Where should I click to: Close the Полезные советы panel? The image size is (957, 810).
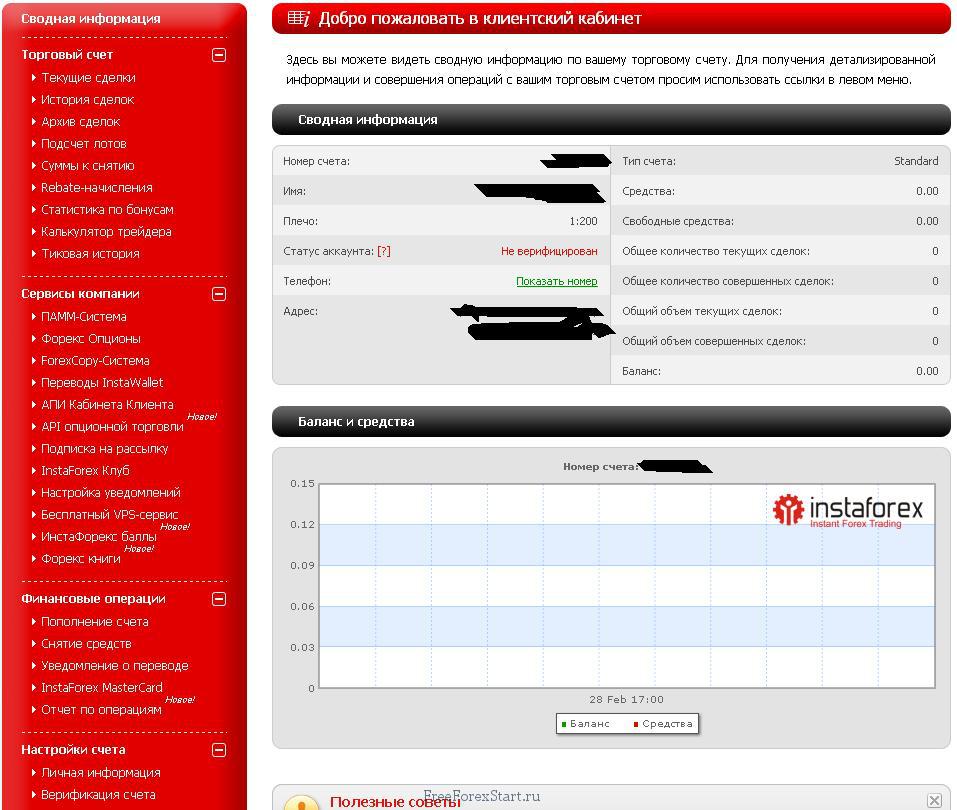(x=934, y=800)
